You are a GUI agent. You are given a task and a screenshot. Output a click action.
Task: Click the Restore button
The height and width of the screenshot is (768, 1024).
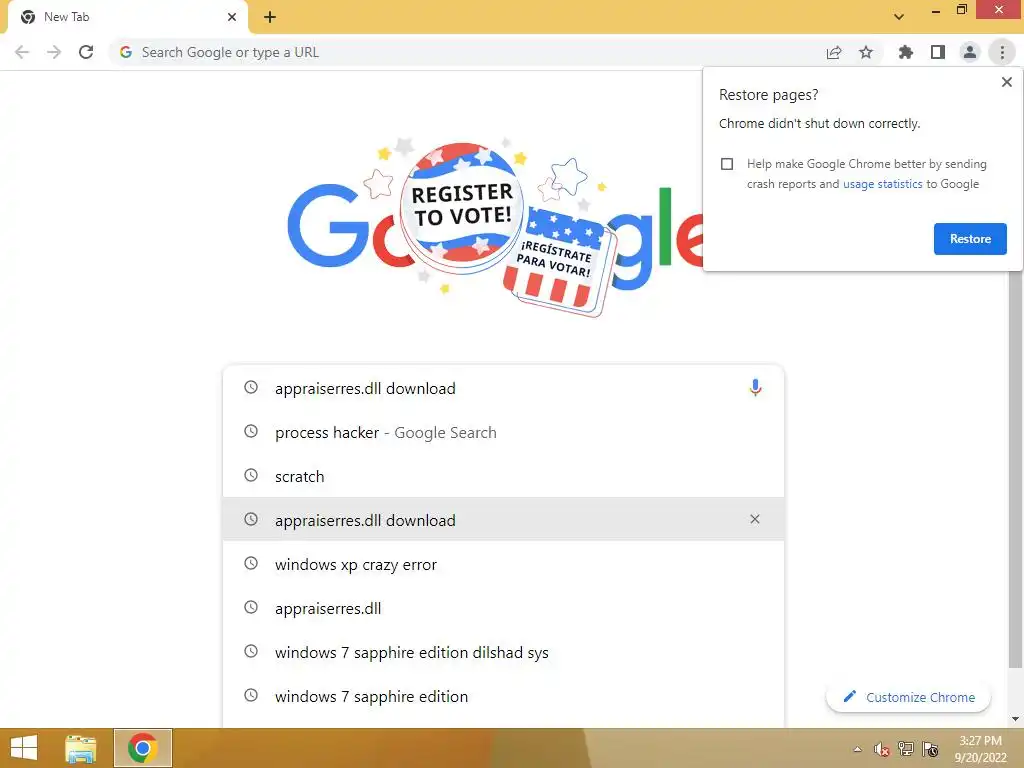coord(970,239)
